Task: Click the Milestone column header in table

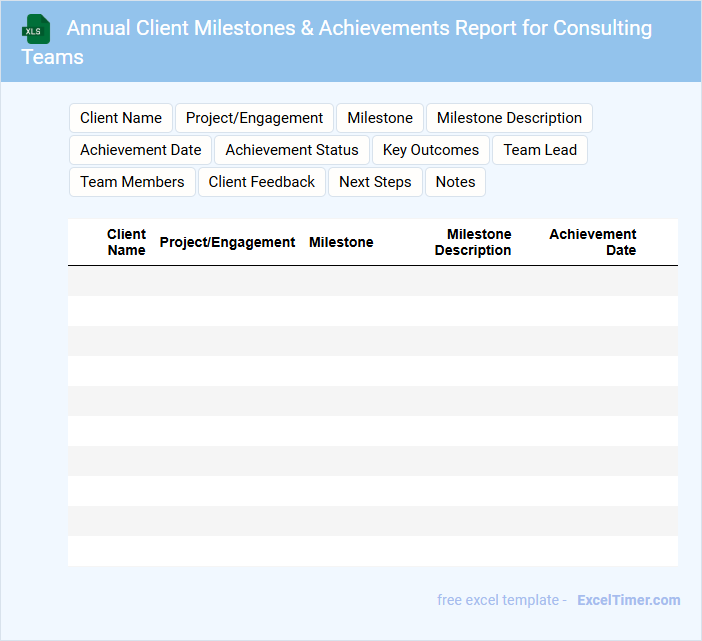Action: pyautogui.click(x=341, y=242)
